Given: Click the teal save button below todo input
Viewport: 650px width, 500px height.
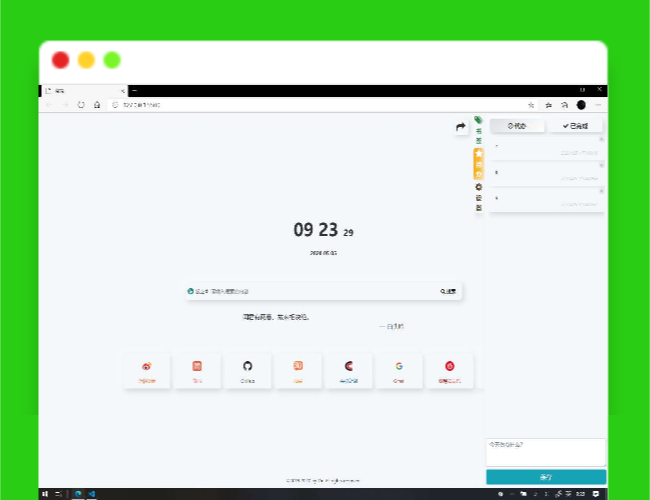Looking at the screenshot, I should click(546, 477).
